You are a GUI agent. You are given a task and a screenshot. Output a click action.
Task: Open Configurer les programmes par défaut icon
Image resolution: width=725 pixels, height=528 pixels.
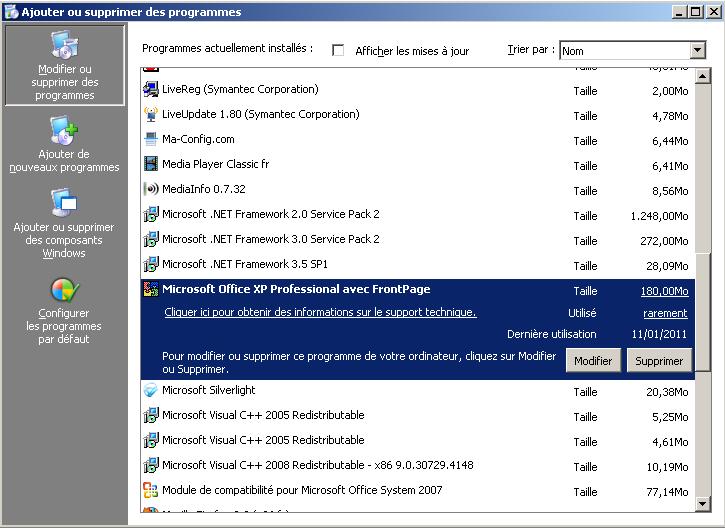coord(64,289)
